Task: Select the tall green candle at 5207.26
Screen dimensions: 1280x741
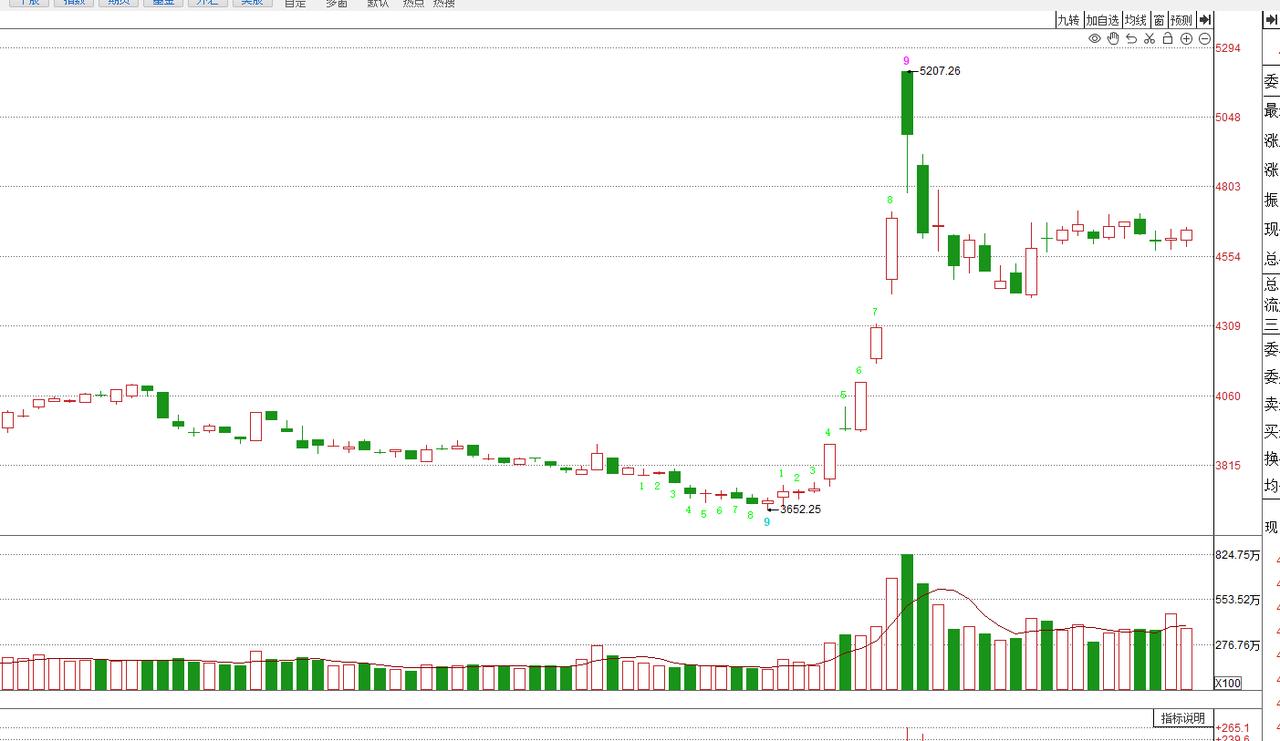Action: (907, 102)
